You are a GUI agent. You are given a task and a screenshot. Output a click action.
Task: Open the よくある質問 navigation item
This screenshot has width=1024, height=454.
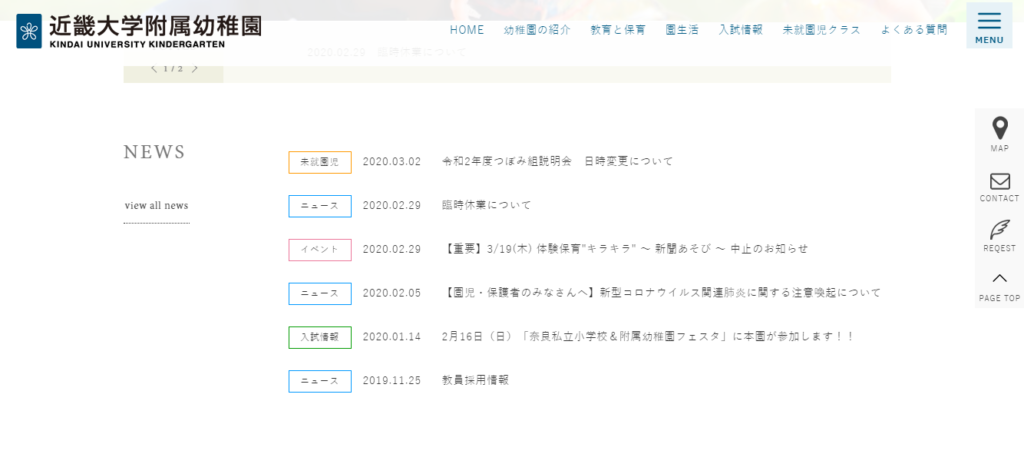[x=914, y=30]
